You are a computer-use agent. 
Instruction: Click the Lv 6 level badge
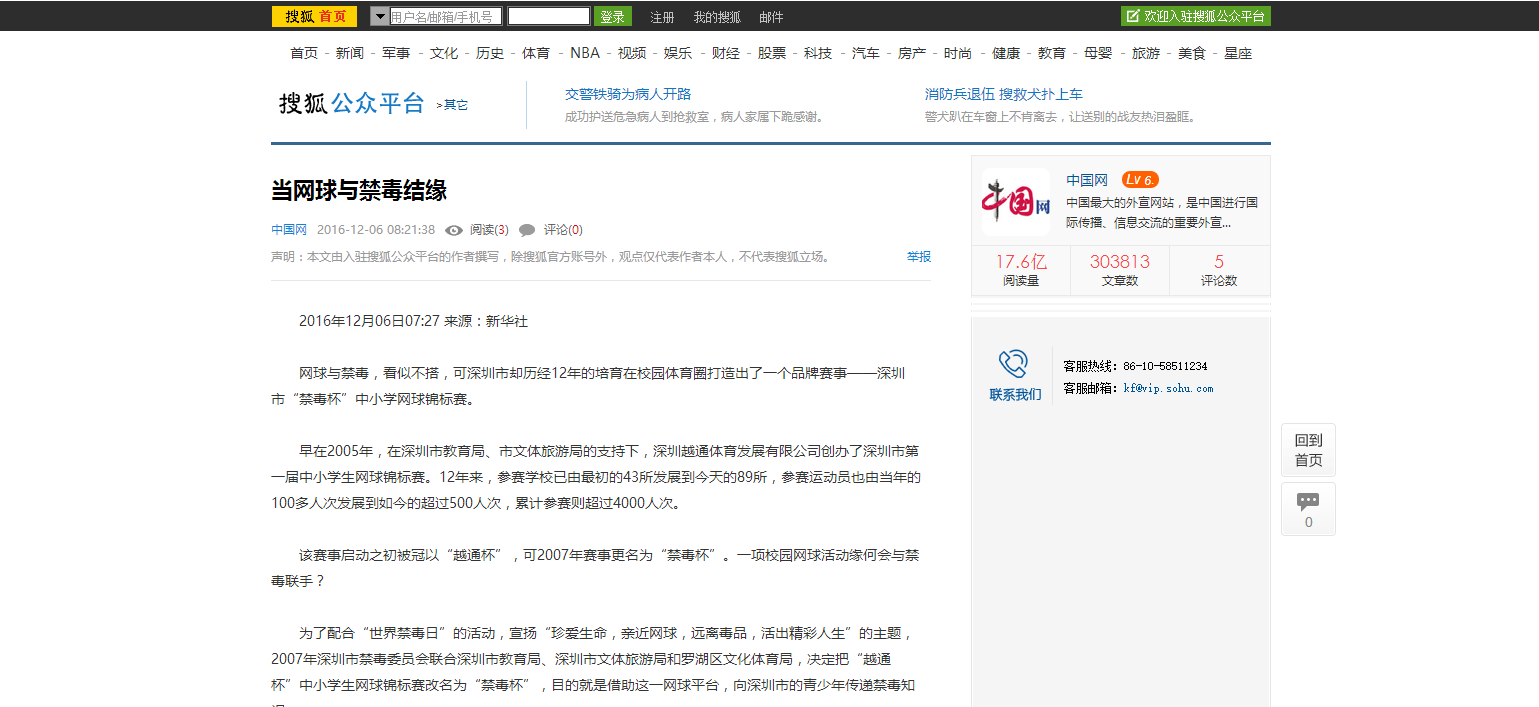pyautogui.click(x=1140, y=180)
